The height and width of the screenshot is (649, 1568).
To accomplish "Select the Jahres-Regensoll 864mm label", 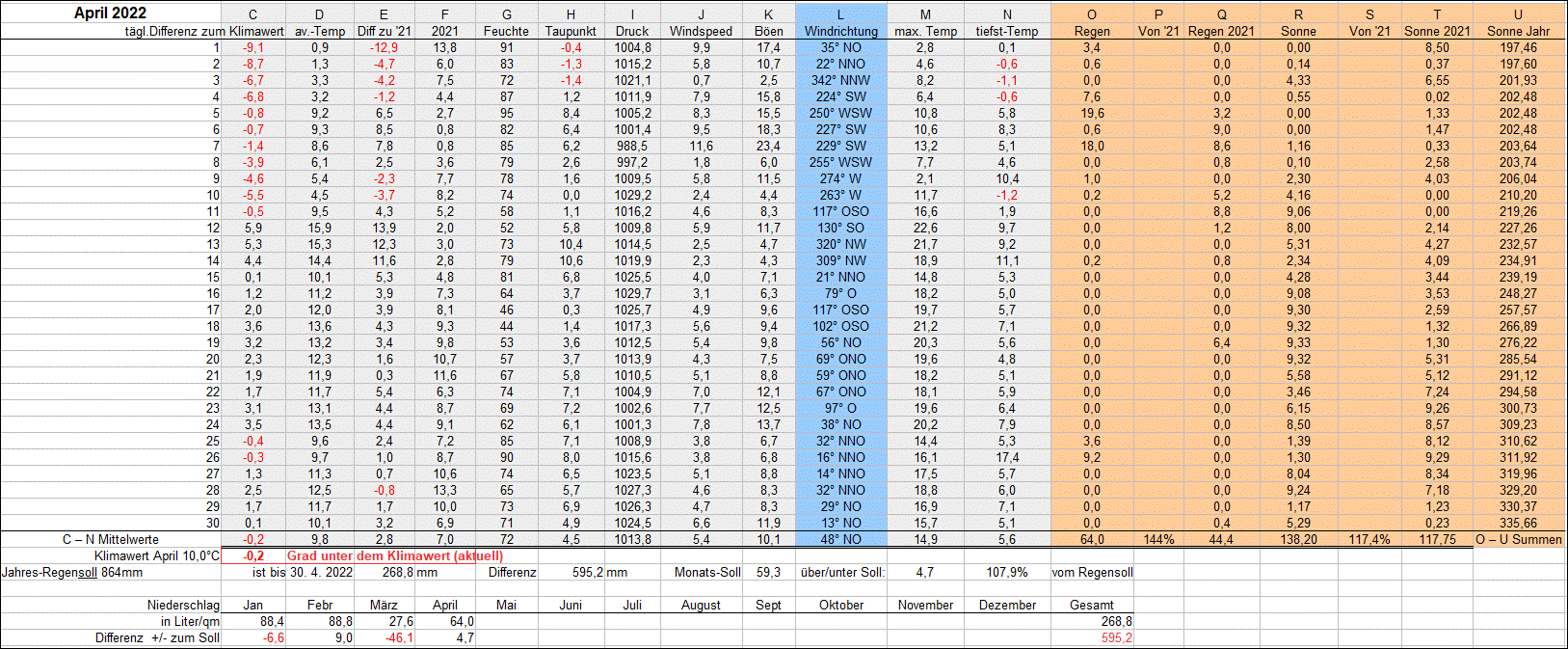I will (x=72, y=572).
